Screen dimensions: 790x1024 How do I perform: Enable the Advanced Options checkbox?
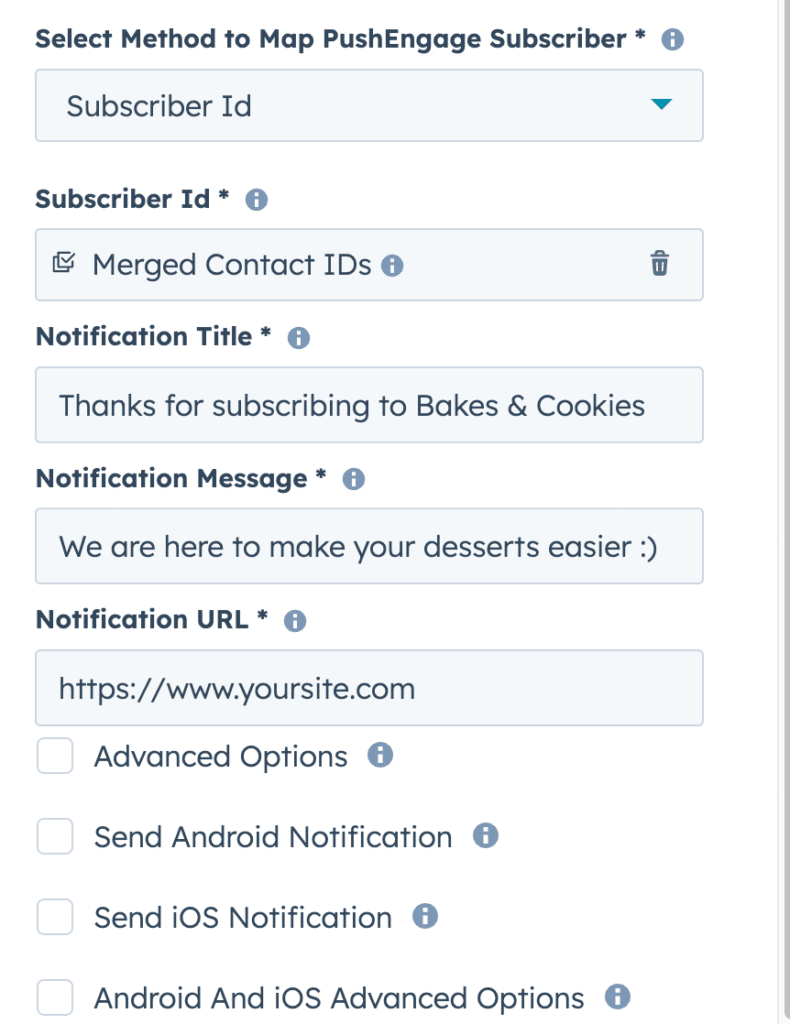point(55,756)
